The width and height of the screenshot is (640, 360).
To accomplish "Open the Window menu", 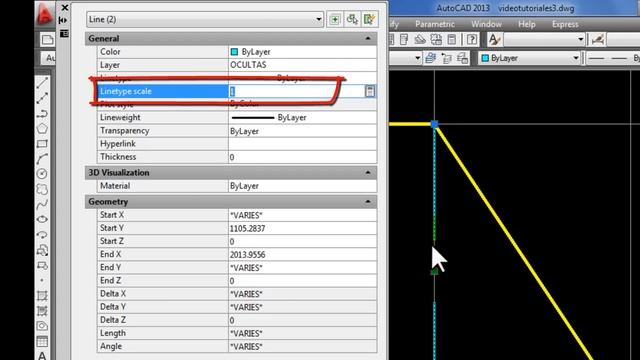I will point(486,24).
